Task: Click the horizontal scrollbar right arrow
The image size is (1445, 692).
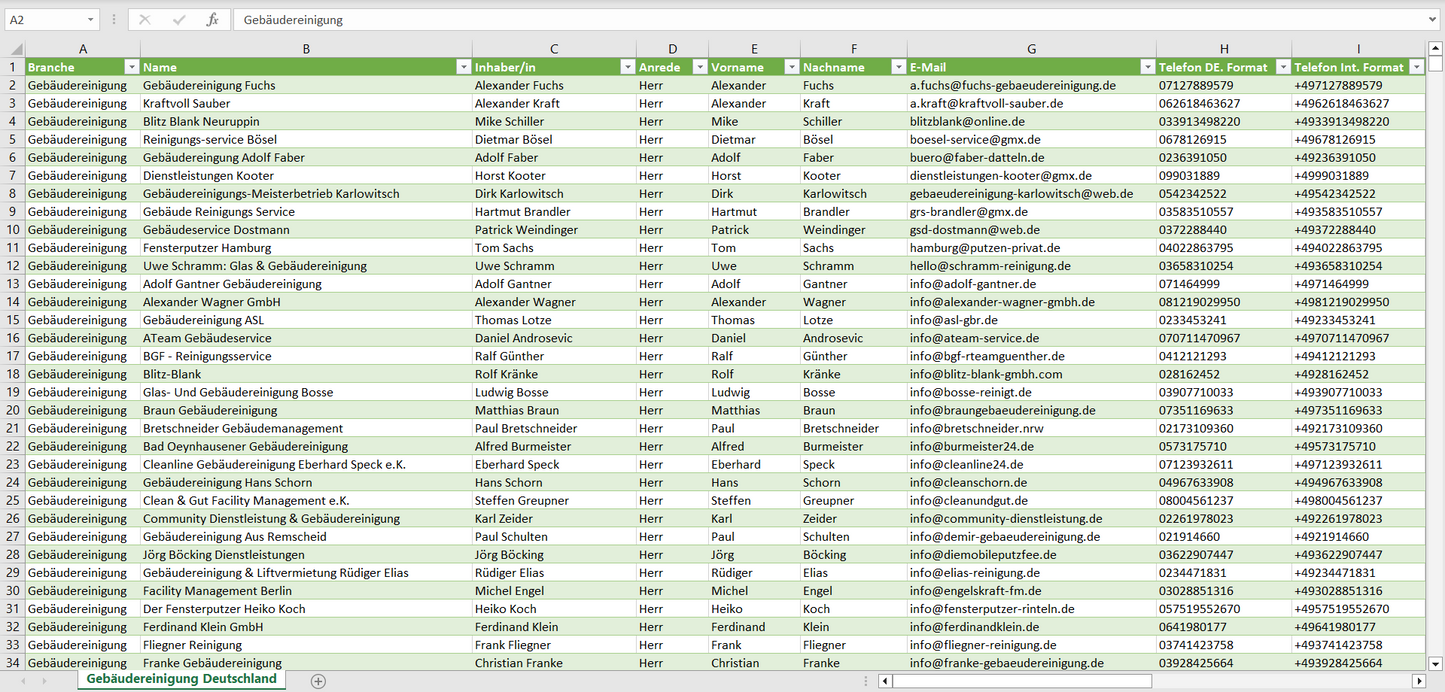Action: [x=1418, y=681]
